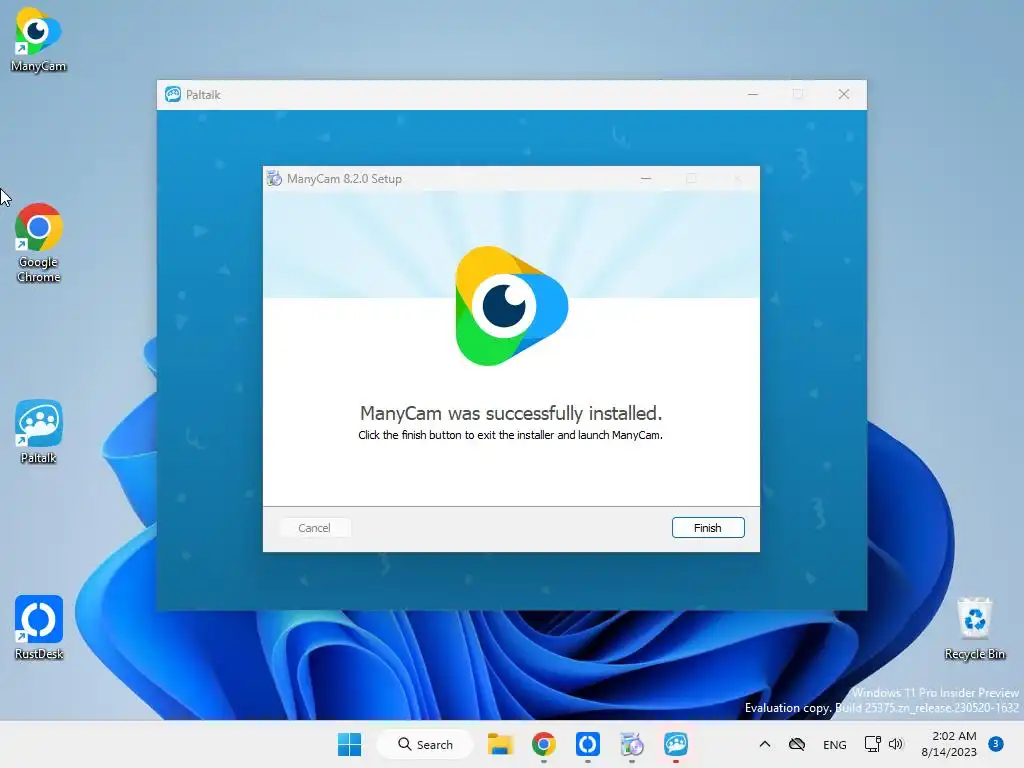Click ENG language indicator
This screenshot has width=1024, height=768.
point(835,744)
